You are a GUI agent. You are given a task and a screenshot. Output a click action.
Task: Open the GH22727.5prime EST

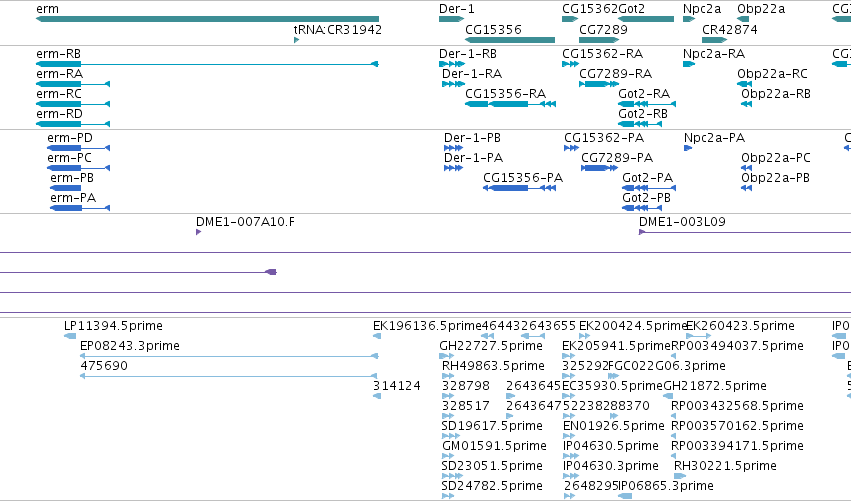447,356
